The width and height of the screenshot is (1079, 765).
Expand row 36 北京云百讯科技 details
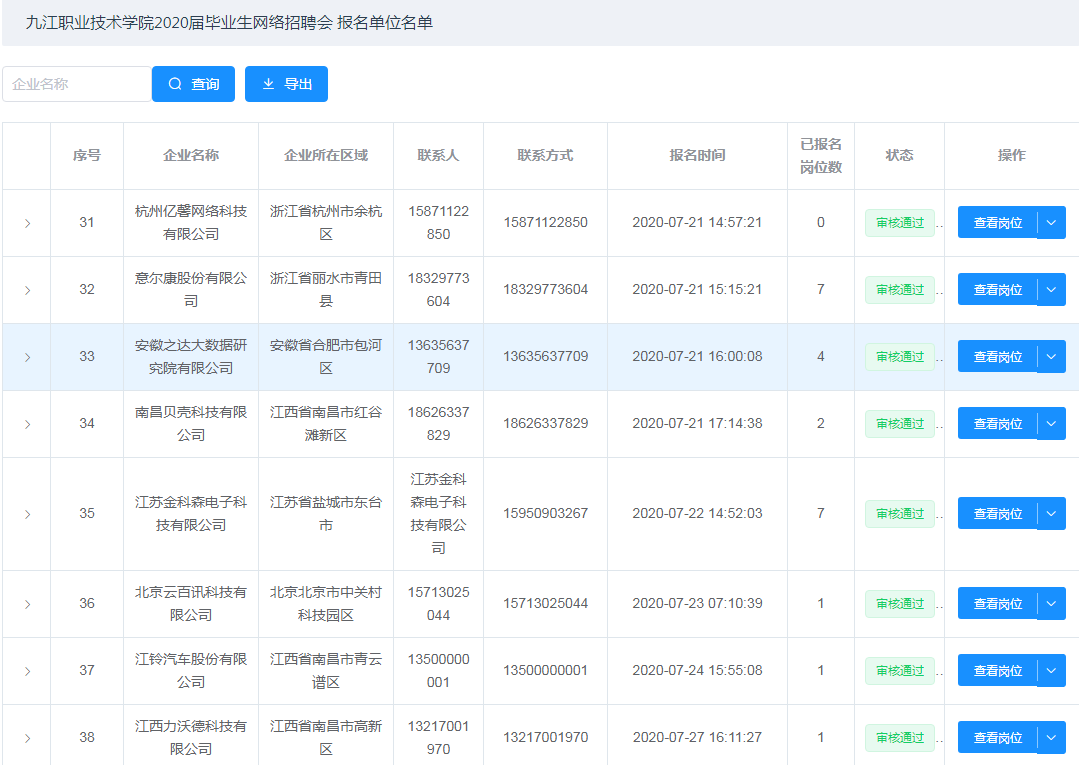27,604
